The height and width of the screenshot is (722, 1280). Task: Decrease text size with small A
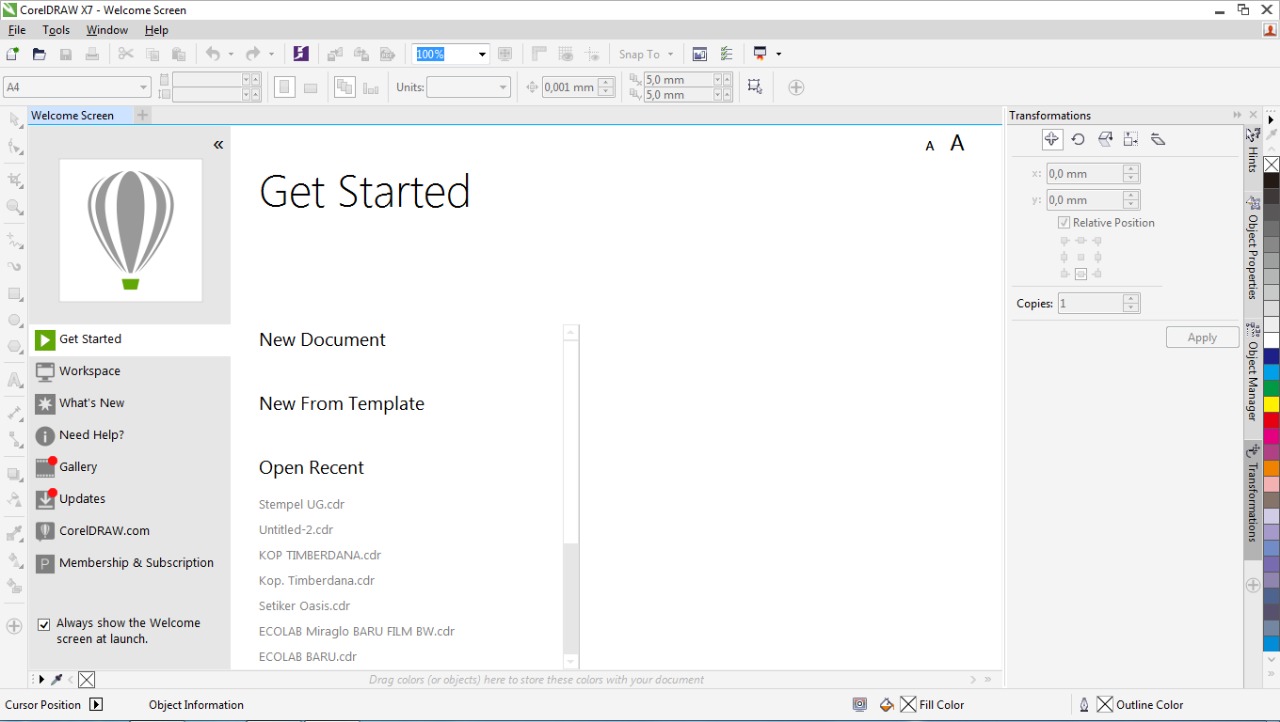click(x=930, y=146)
